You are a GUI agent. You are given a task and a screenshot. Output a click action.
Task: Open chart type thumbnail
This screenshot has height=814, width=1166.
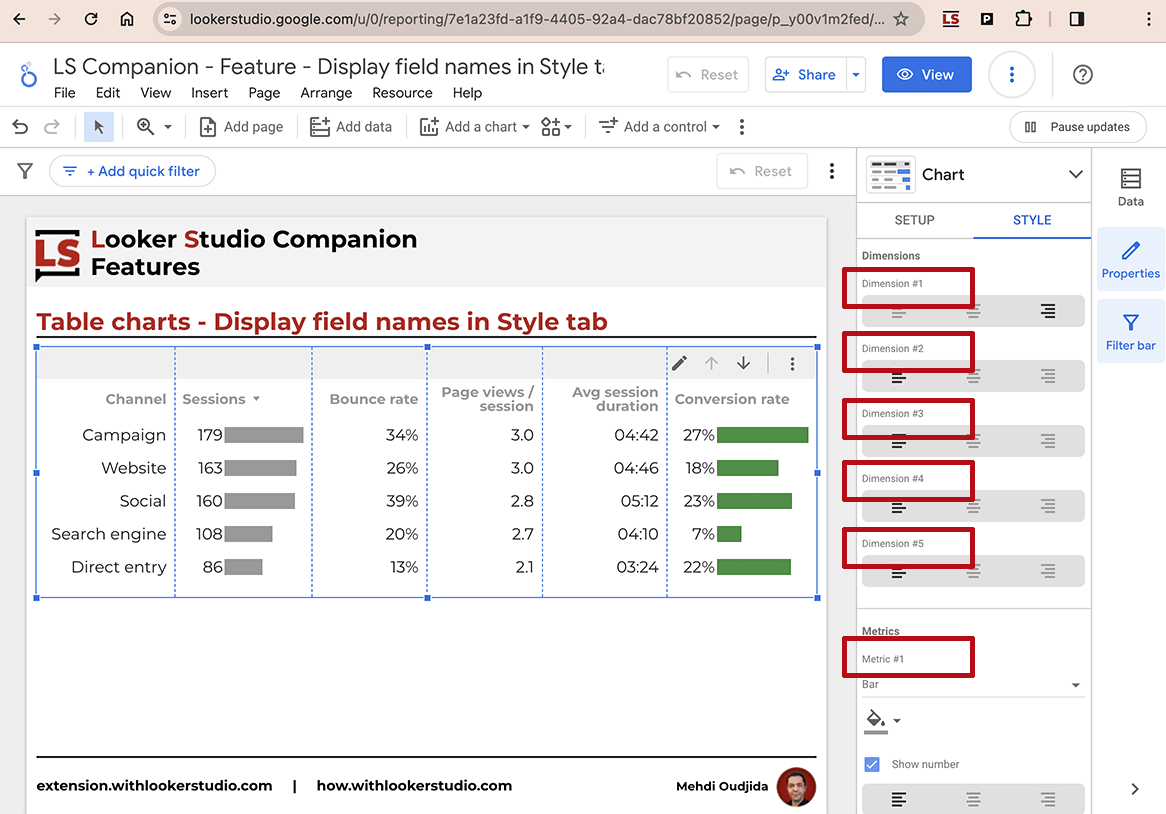891,175
